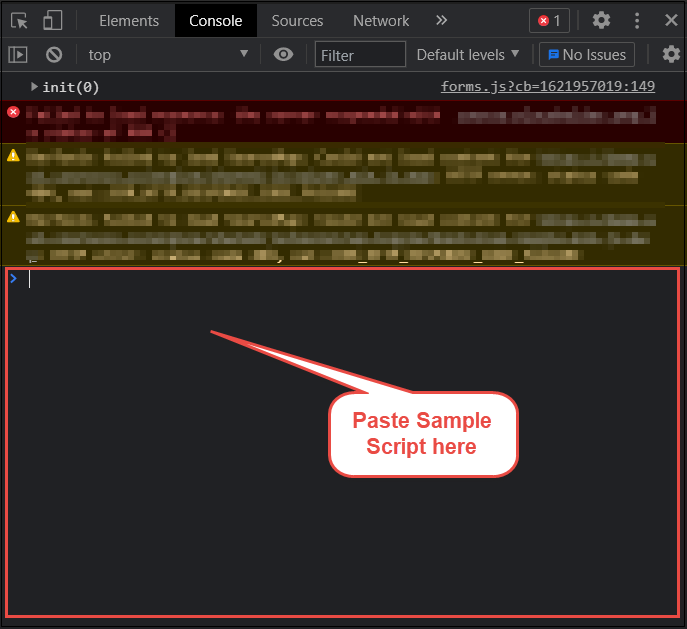Click the red error count badge
687x629 pixels.
[x=549, y=20]
